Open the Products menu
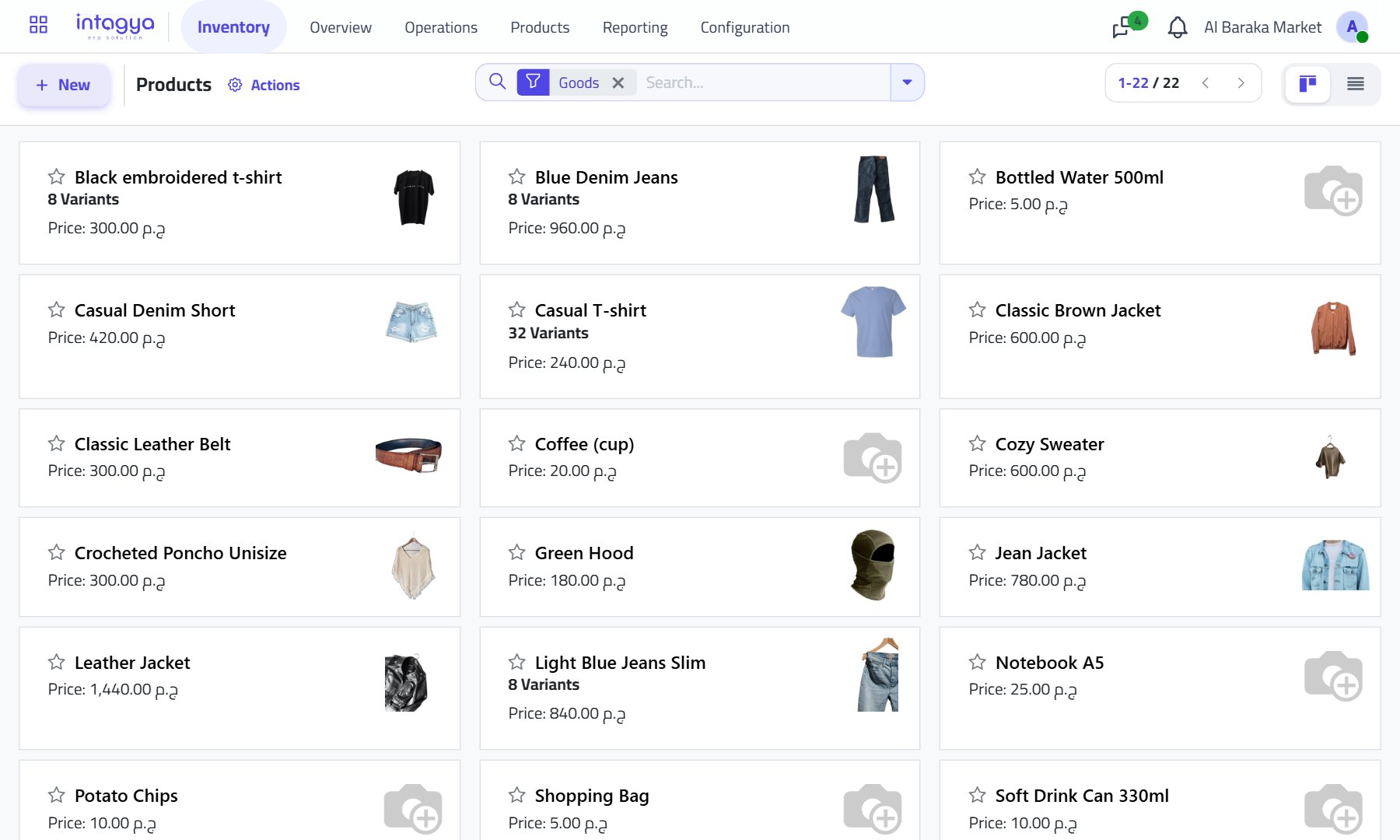This screenshot has height=840, width=1400. 540,27
